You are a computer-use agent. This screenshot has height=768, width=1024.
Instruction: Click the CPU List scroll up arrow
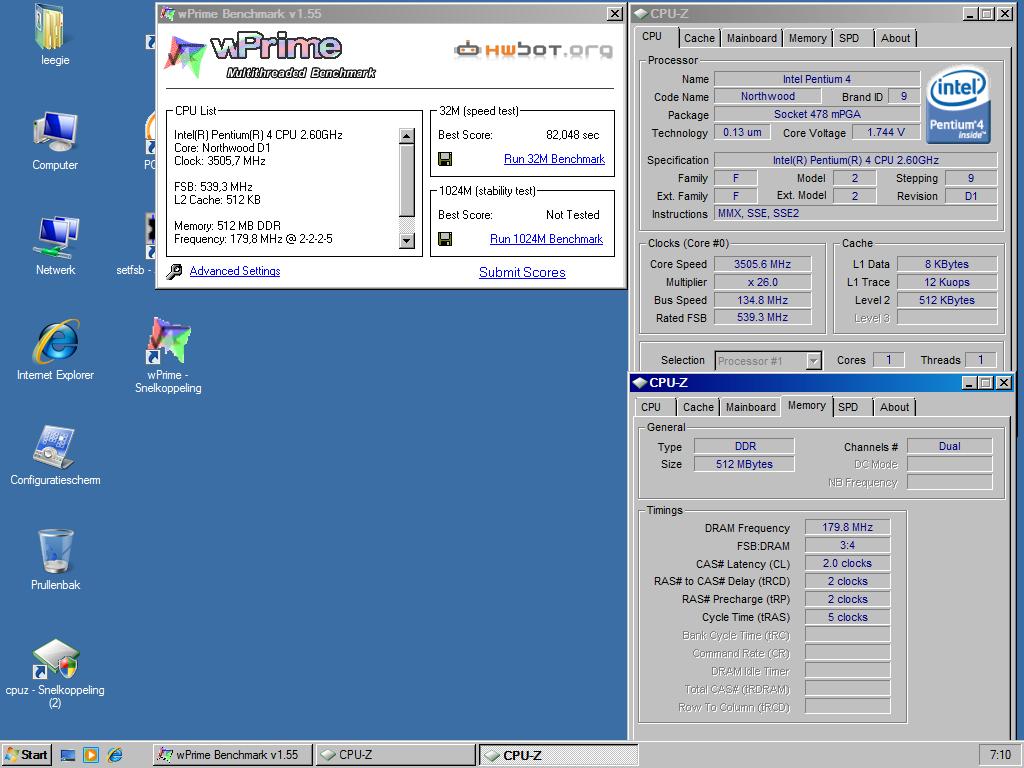(406, 136)
